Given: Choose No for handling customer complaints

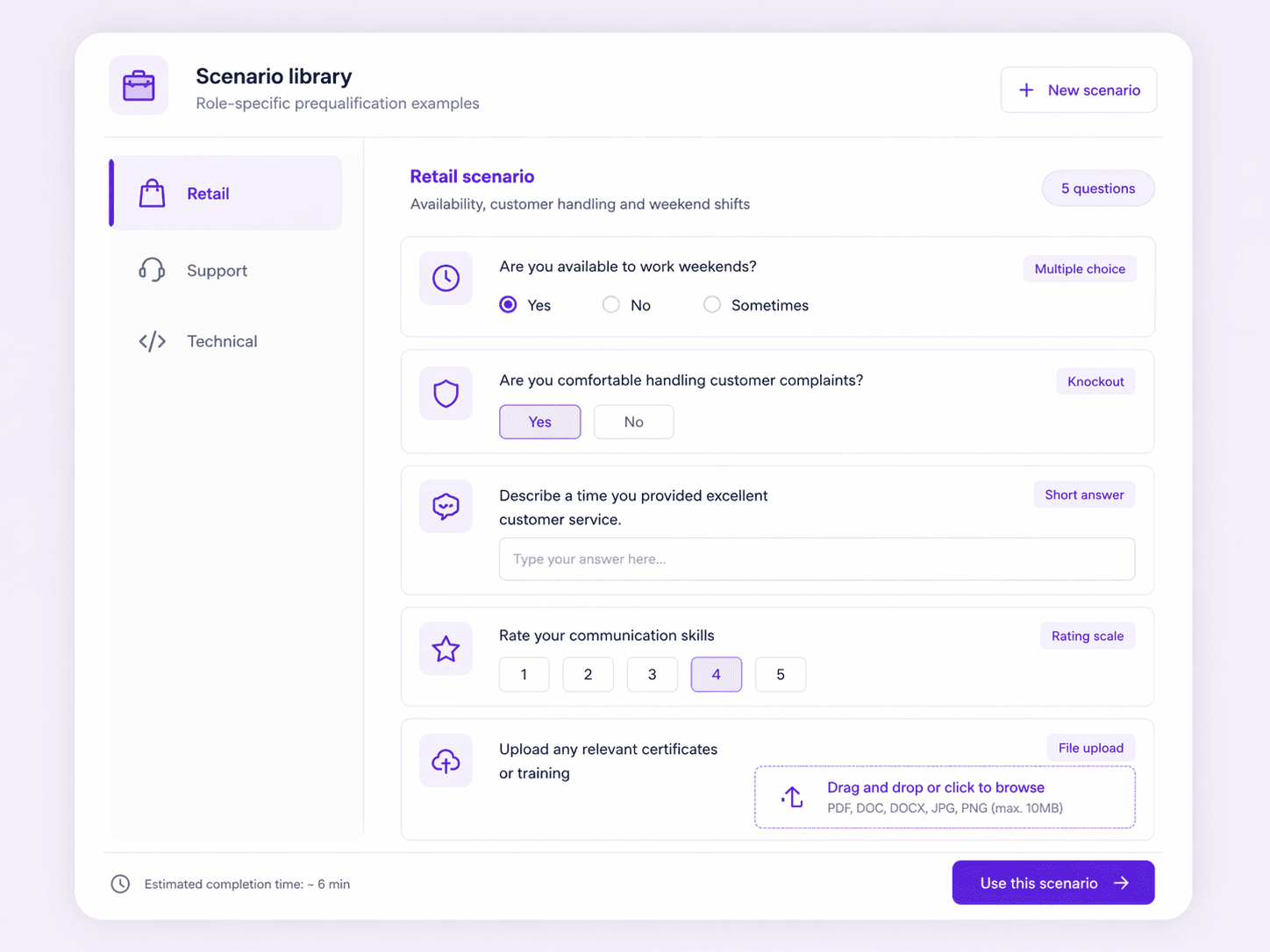Looking at the screenshot, I should (633, 422).
